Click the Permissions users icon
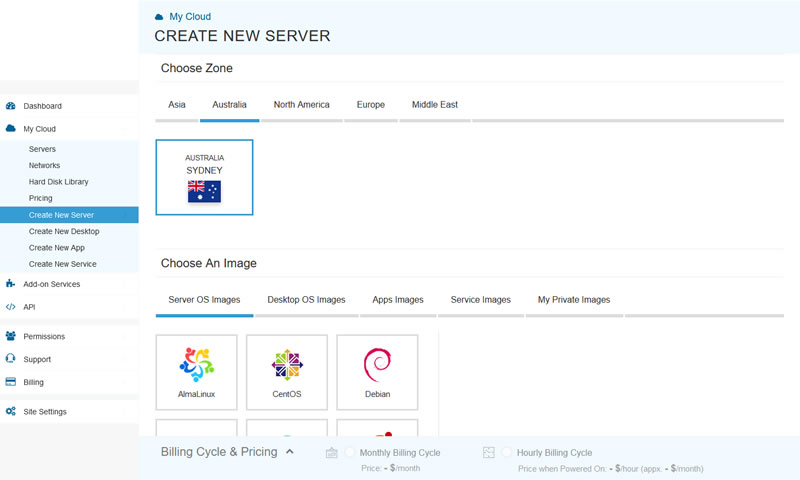 11,336
